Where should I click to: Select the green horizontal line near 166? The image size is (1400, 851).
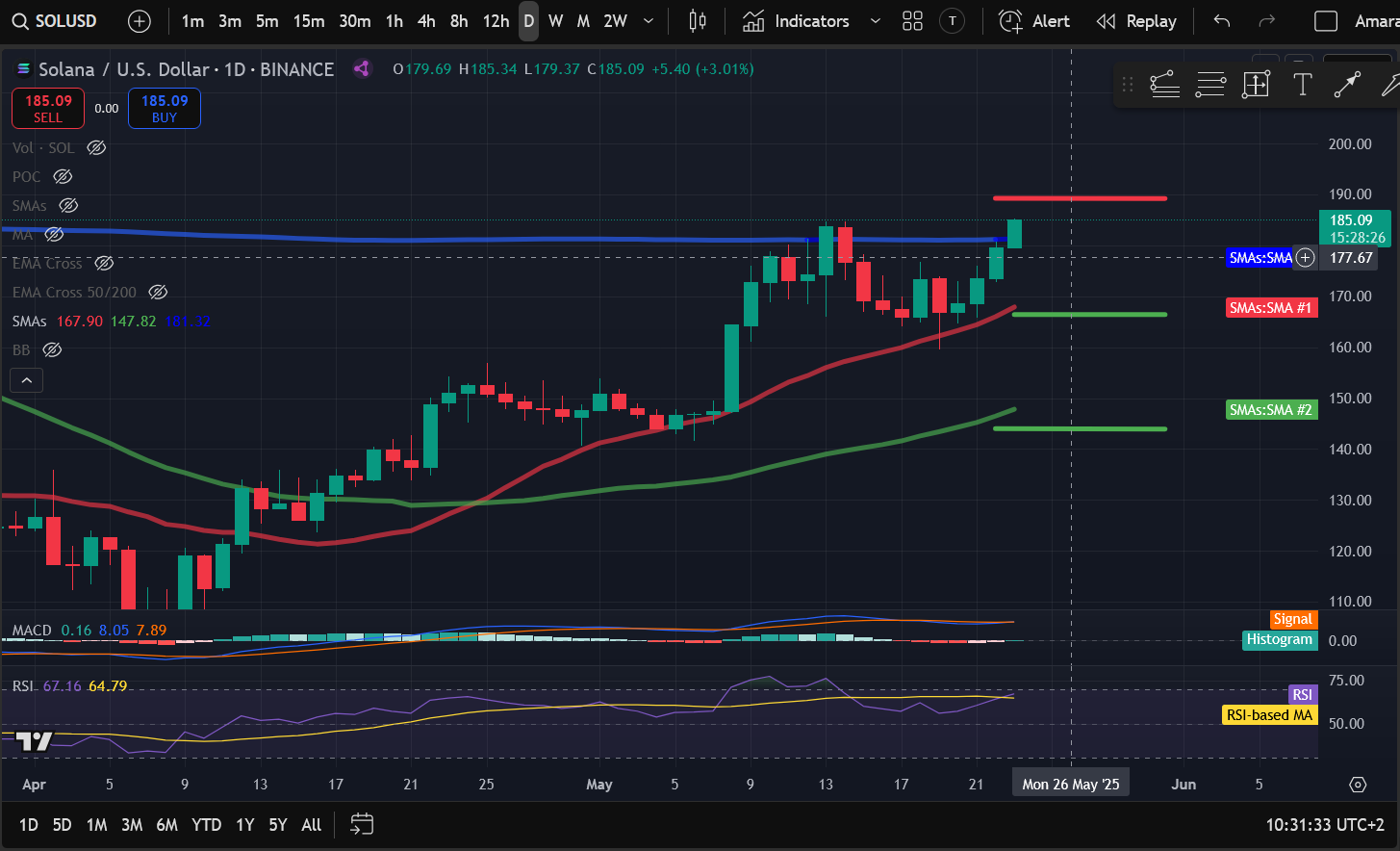click(x=1089, y=314)
